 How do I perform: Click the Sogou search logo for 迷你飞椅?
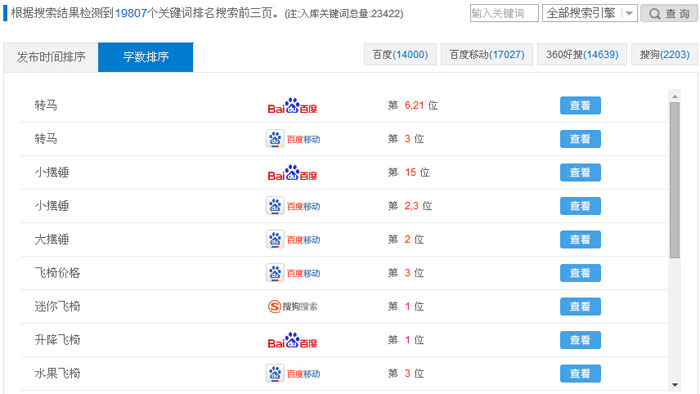pyautogui.click(x=292, y=307)
